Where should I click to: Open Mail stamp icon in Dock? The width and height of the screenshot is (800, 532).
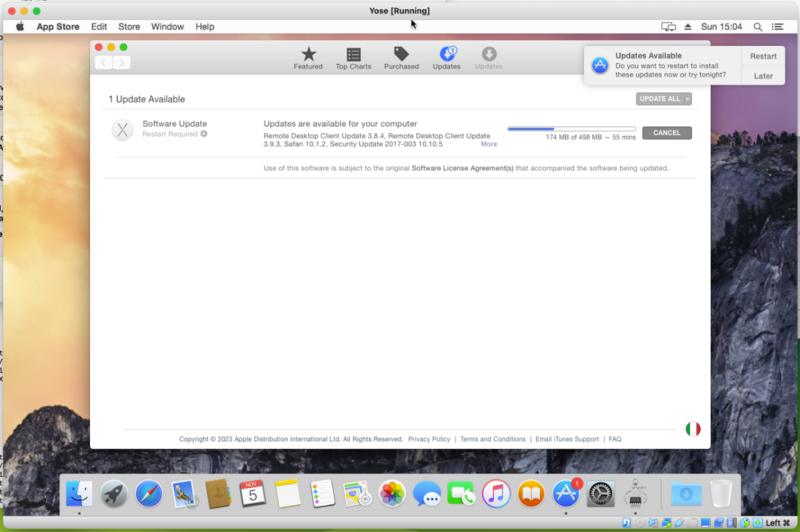pos(183,494)
